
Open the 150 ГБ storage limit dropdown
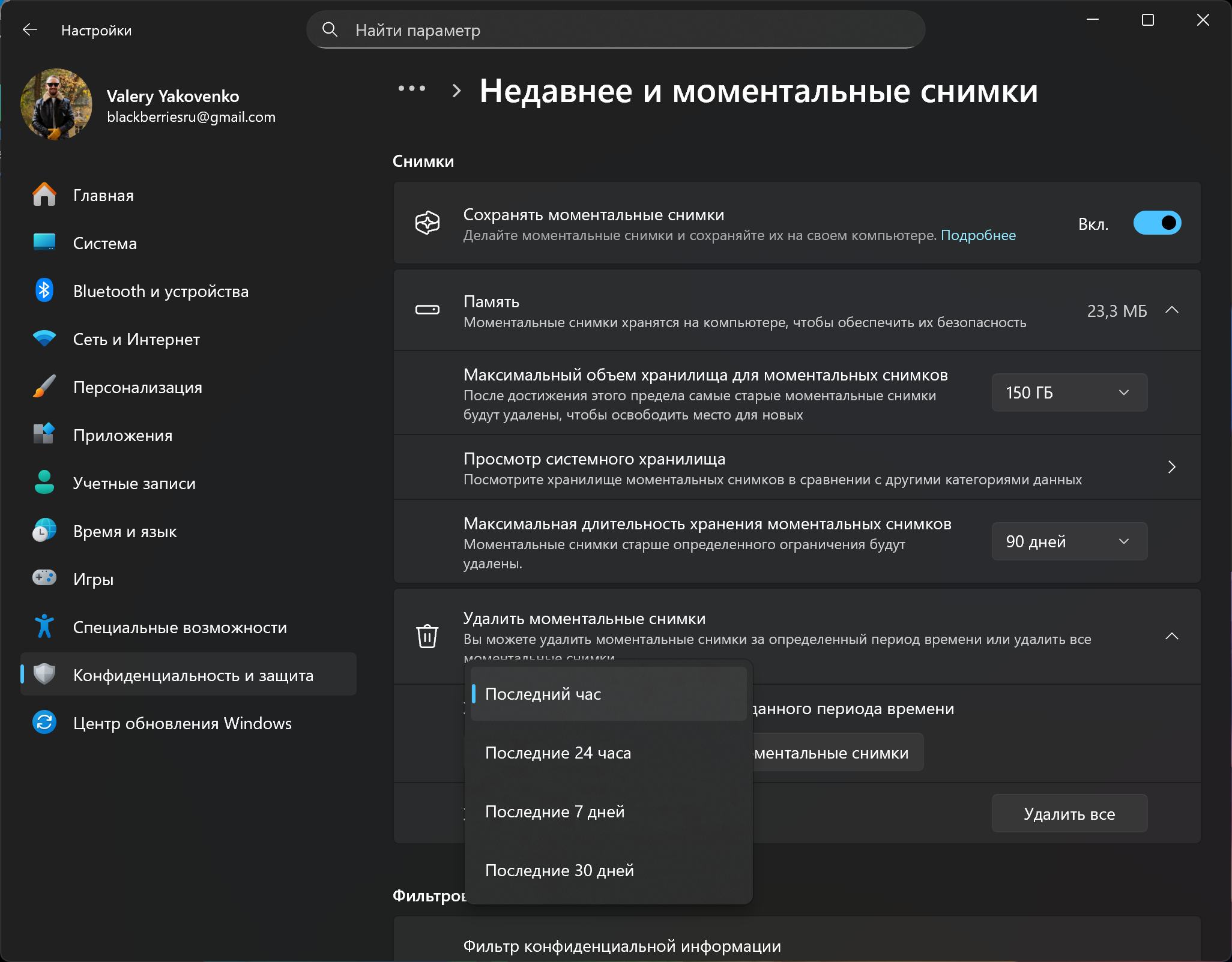click(x=1069, y=392)
